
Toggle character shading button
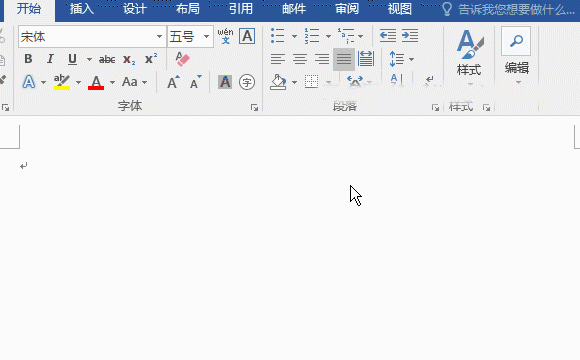(x=225, y=82)
